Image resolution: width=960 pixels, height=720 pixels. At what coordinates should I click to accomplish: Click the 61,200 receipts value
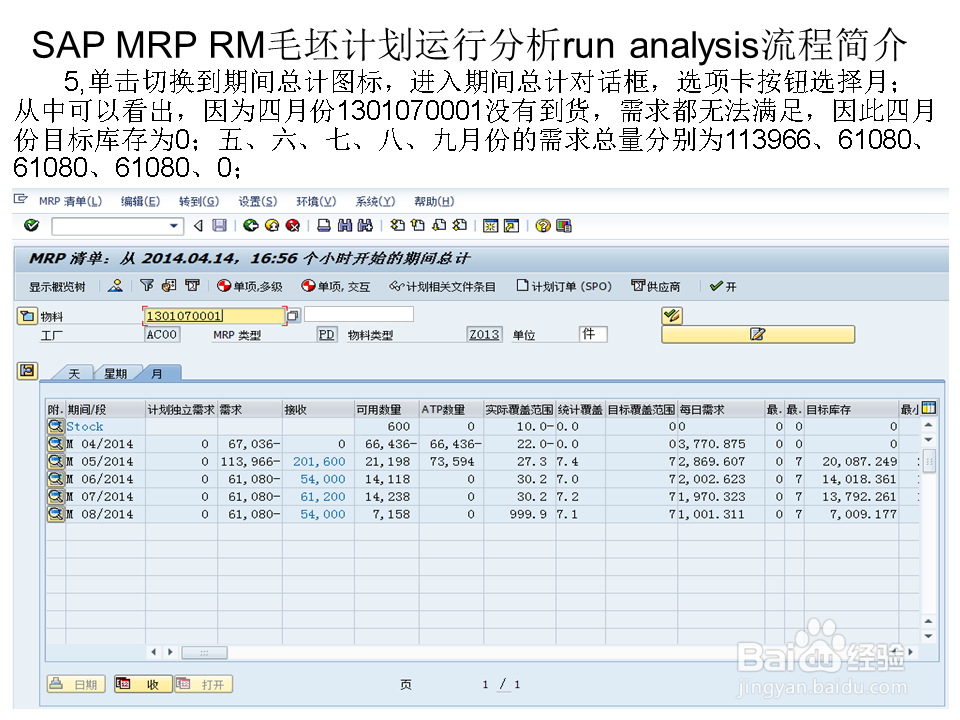(x=323, y=497)
